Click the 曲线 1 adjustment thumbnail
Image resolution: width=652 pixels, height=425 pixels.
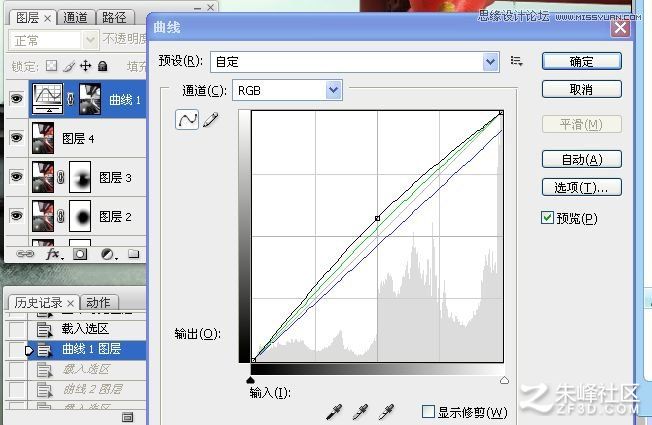pyautogui.click(x=48, y=99)
